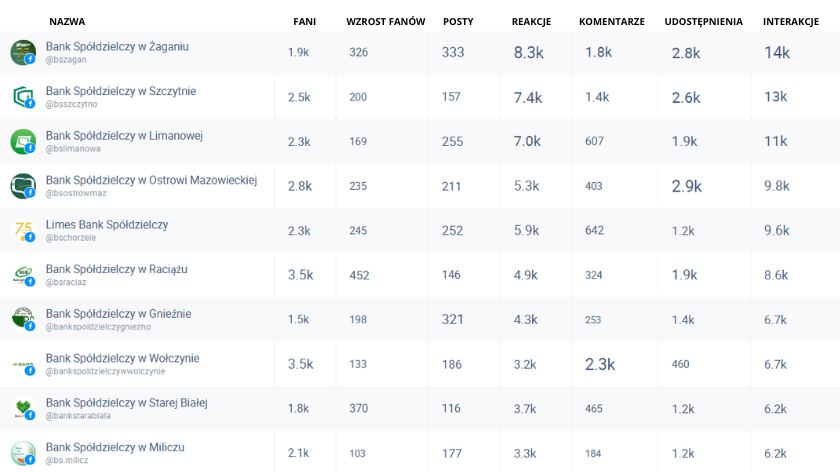Sort by WZROST FANÓW column header
The image size is (840, 472).
[x=385, y=21]
